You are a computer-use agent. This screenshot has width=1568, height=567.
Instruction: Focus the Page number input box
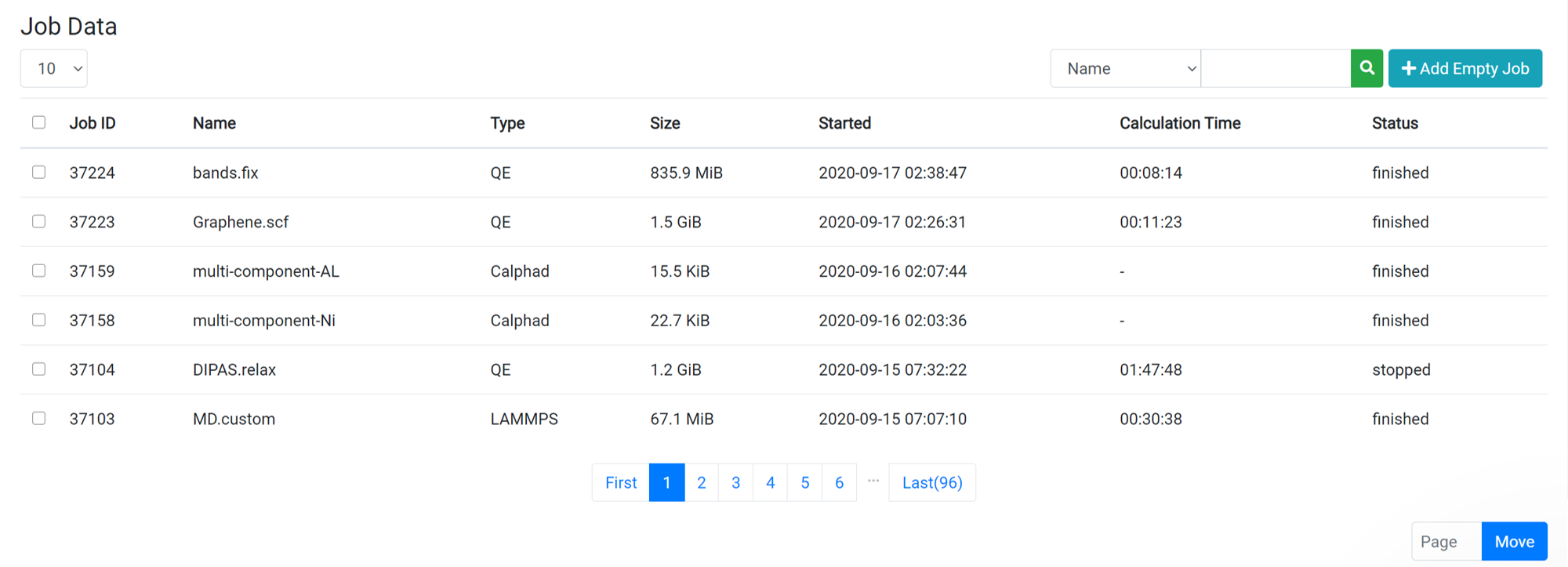pos(1446,541)
